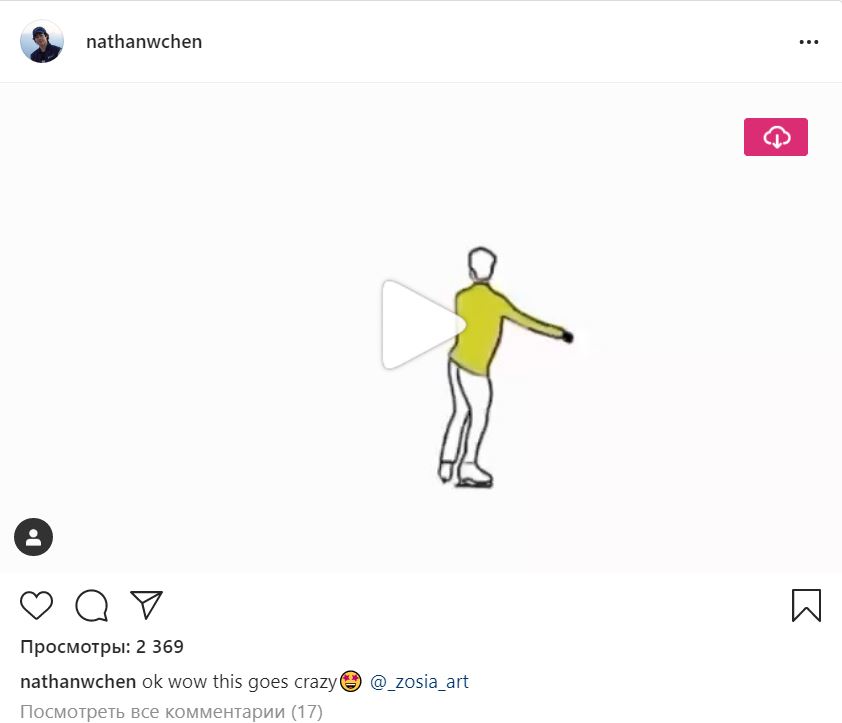Click the nathanwchen username in the caption
Screen dimensions: 842x723
pos(78,682)
